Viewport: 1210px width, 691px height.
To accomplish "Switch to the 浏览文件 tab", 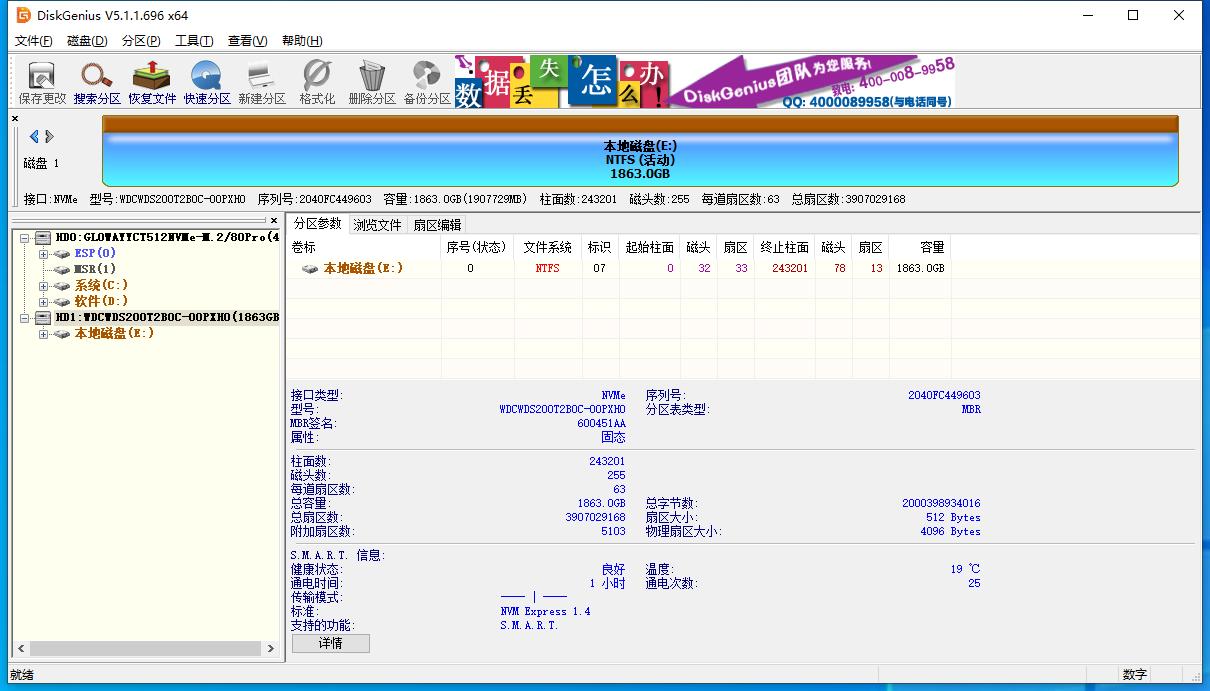I will pos(377,224).
